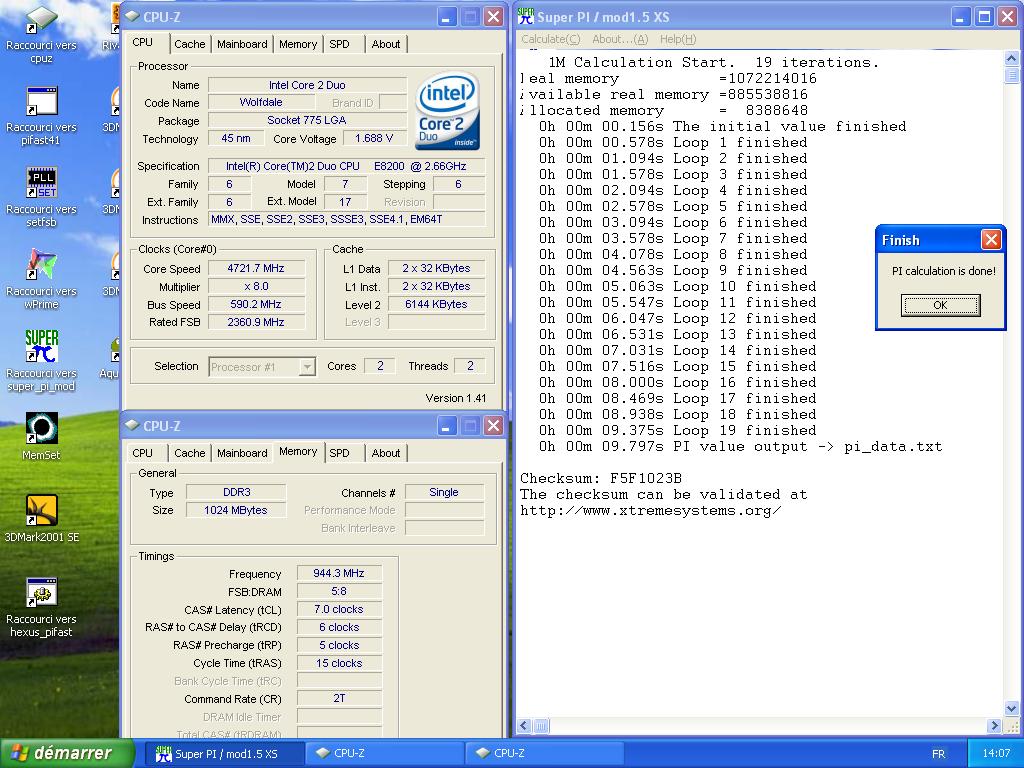The height and width of the screenshot is (768, 1024).
Task: Open the cpuz desktop shortcut icon
Action: click(41, 20)
